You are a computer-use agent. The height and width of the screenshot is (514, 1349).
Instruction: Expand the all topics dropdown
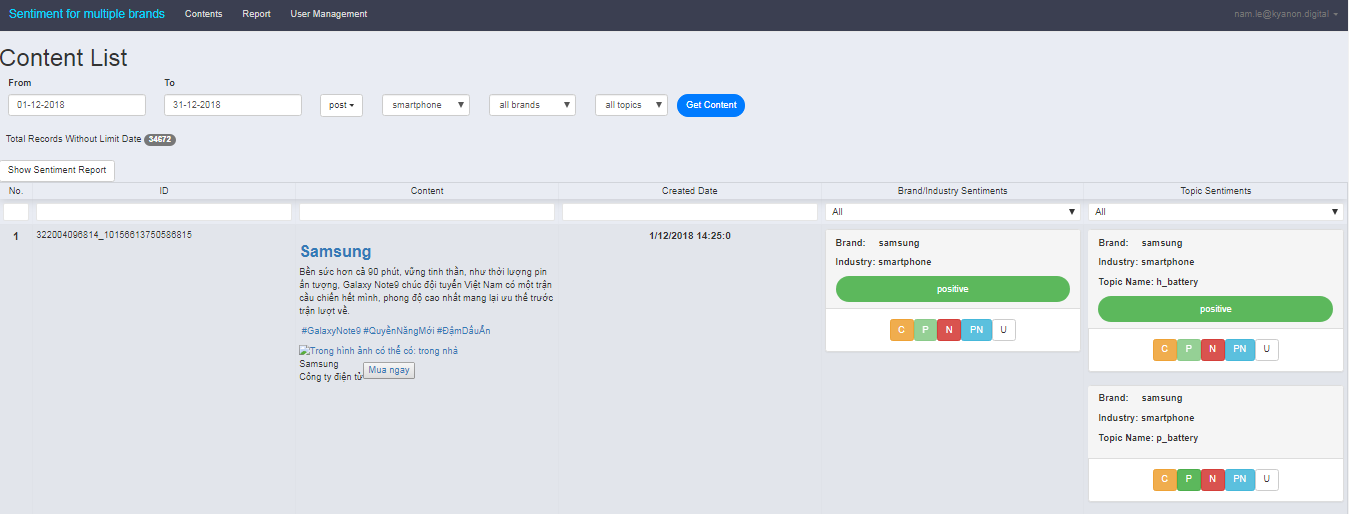pyautogui.click(x=631, y=105)
